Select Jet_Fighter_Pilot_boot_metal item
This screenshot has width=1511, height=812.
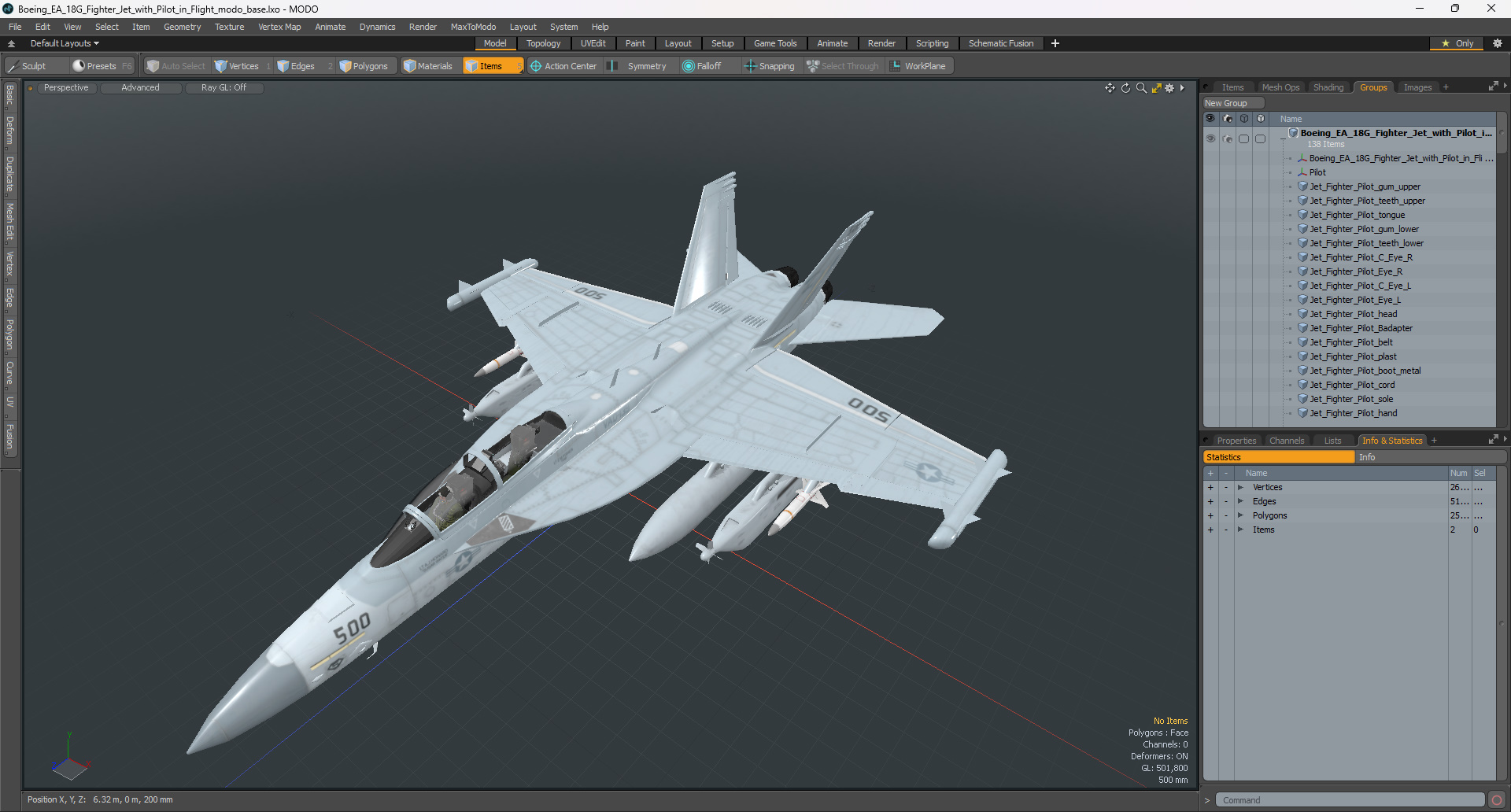[1365, 371]
